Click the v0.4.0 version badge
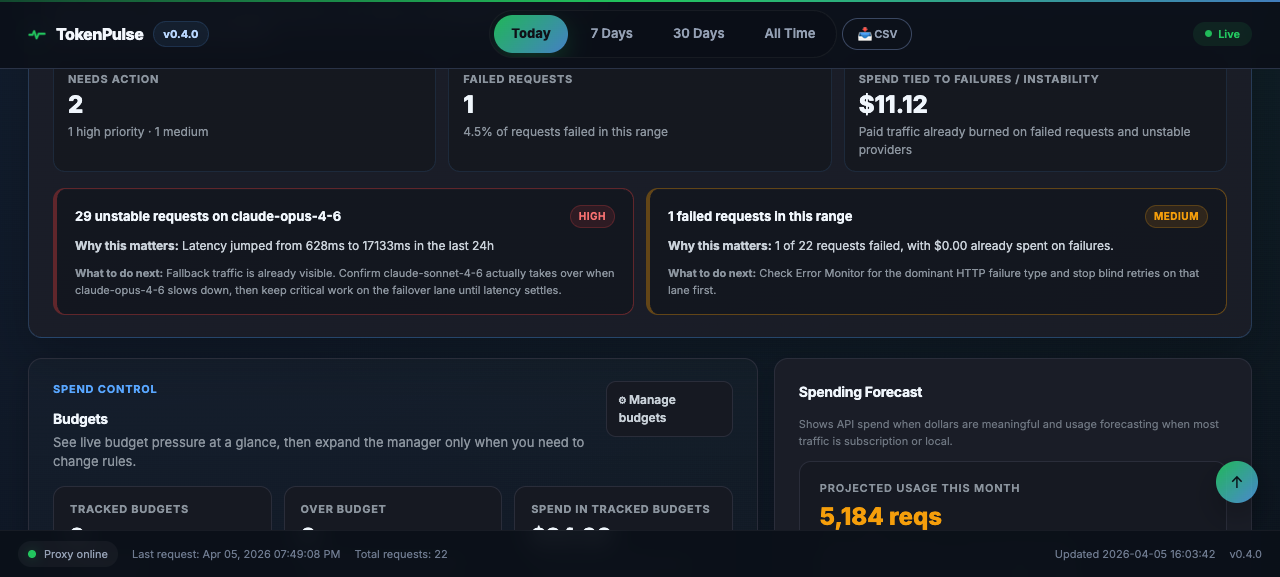The width and height of the screenshot is (1280, 577). pyautogui.click(x=180, y=33)
